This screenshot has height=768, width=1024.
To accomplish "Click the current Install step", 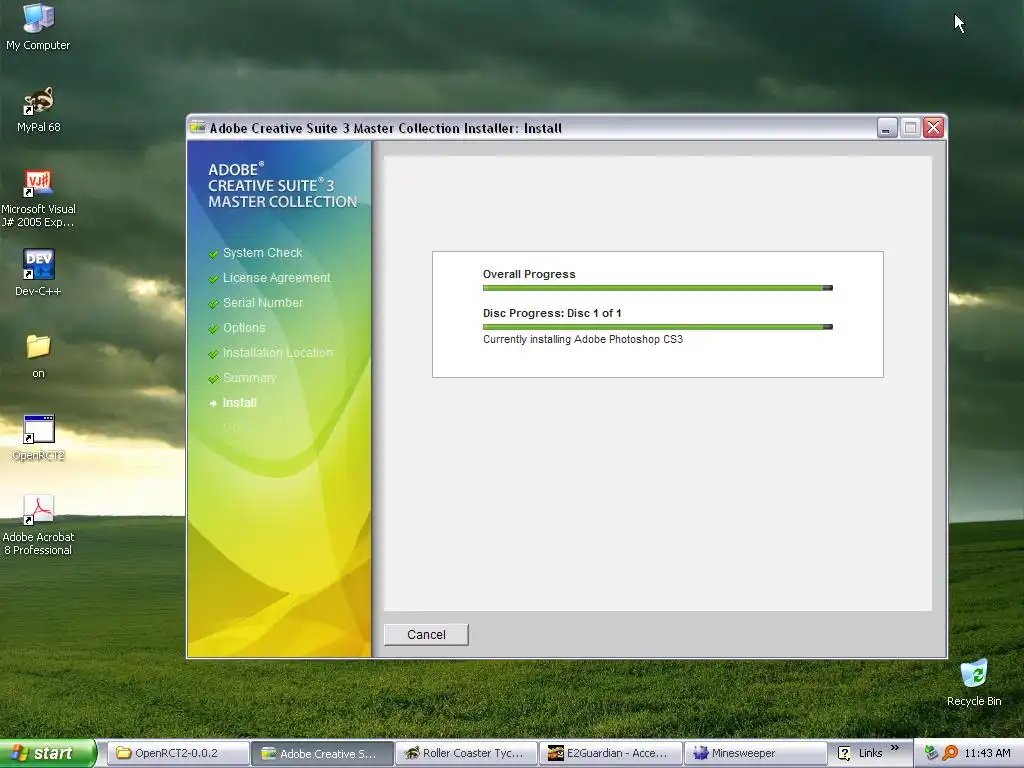I will (x=240, y=403).
